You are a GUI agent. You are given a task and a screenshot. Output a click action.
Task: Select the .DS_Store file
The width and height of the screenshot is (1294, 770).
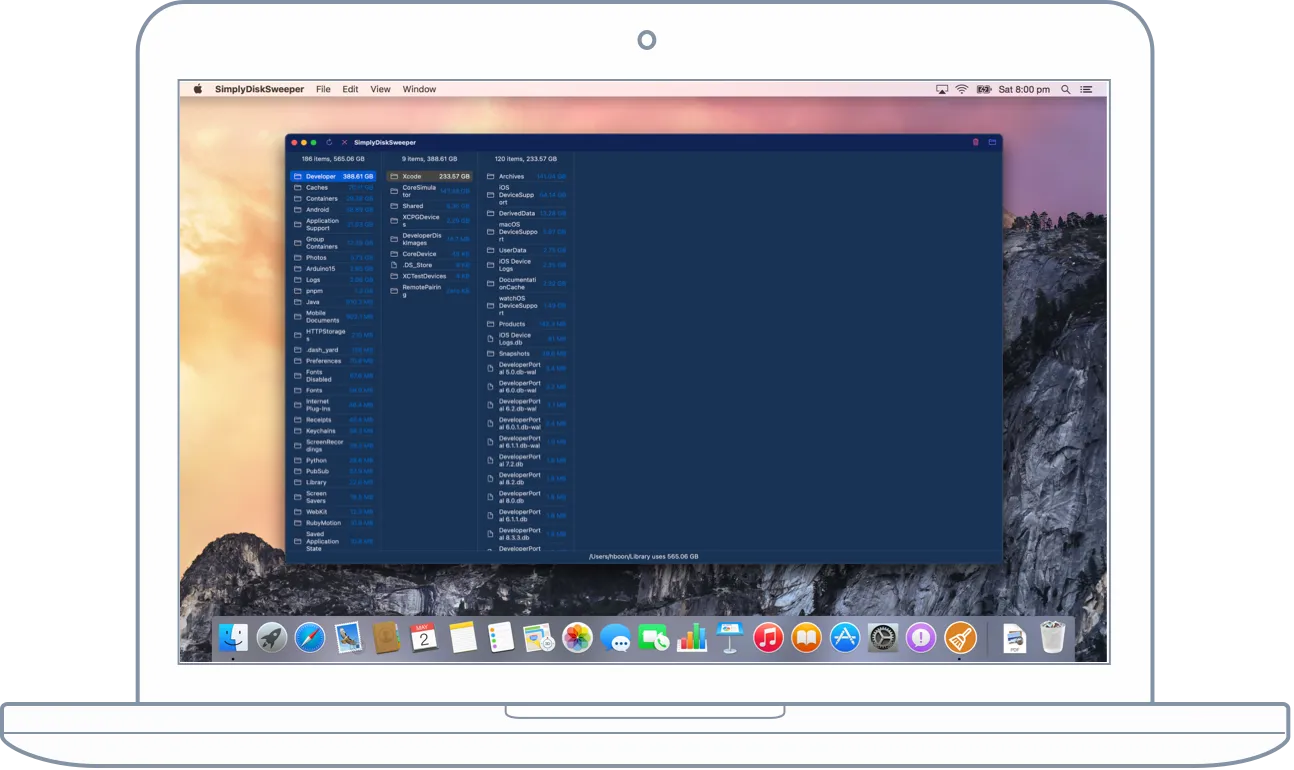pos(430,265)
